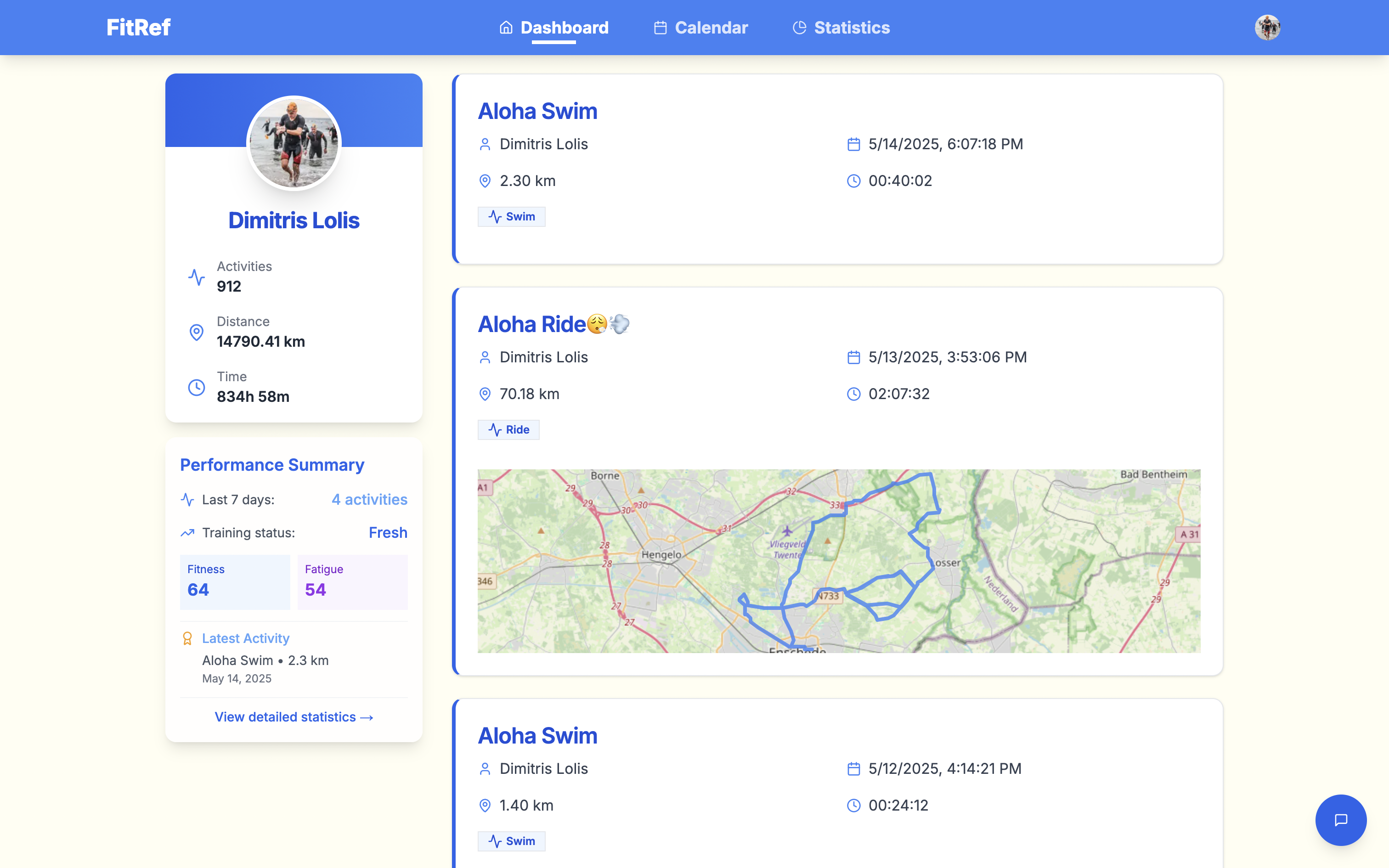The height and width of the screenshot is (868, 1389).
Task: Open View detailed statistics link
Action: tap(294, 717)
